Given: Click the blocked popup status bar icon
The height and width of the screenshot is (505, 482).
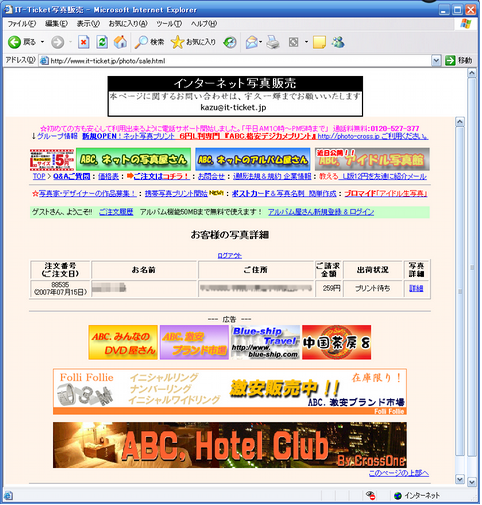Looking at the screenshot, I should pyautogui.click(x=370, y=495).
